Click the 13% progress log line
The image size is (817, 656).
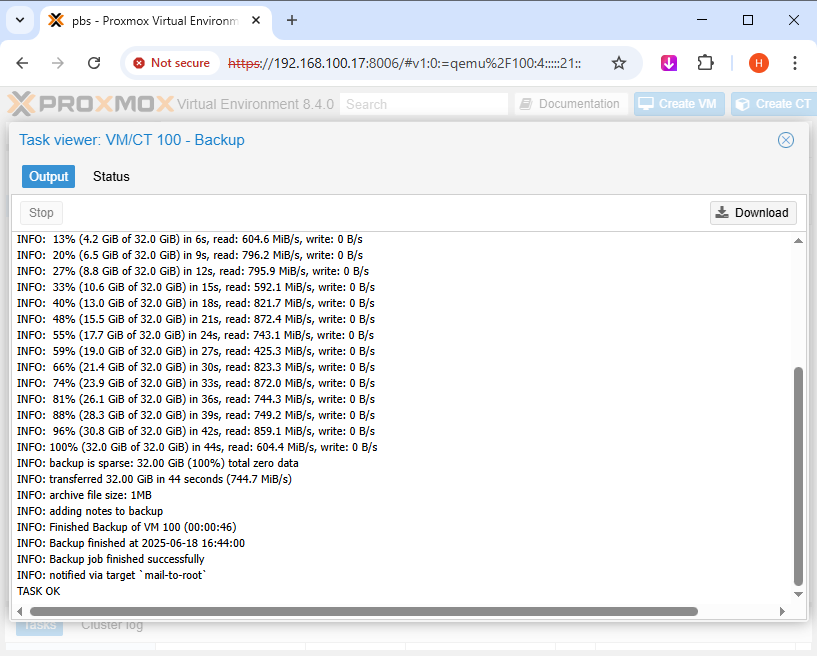pyautogui.click(x=190, y=239)
